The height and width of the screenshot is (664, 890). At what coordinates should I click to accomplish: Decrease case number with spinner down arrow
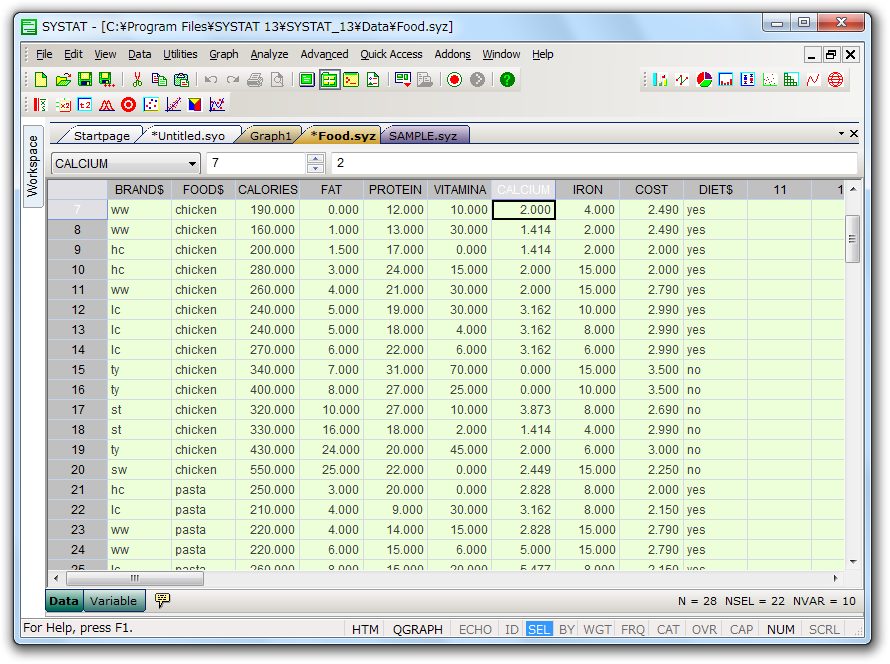[x=316, y=168]
